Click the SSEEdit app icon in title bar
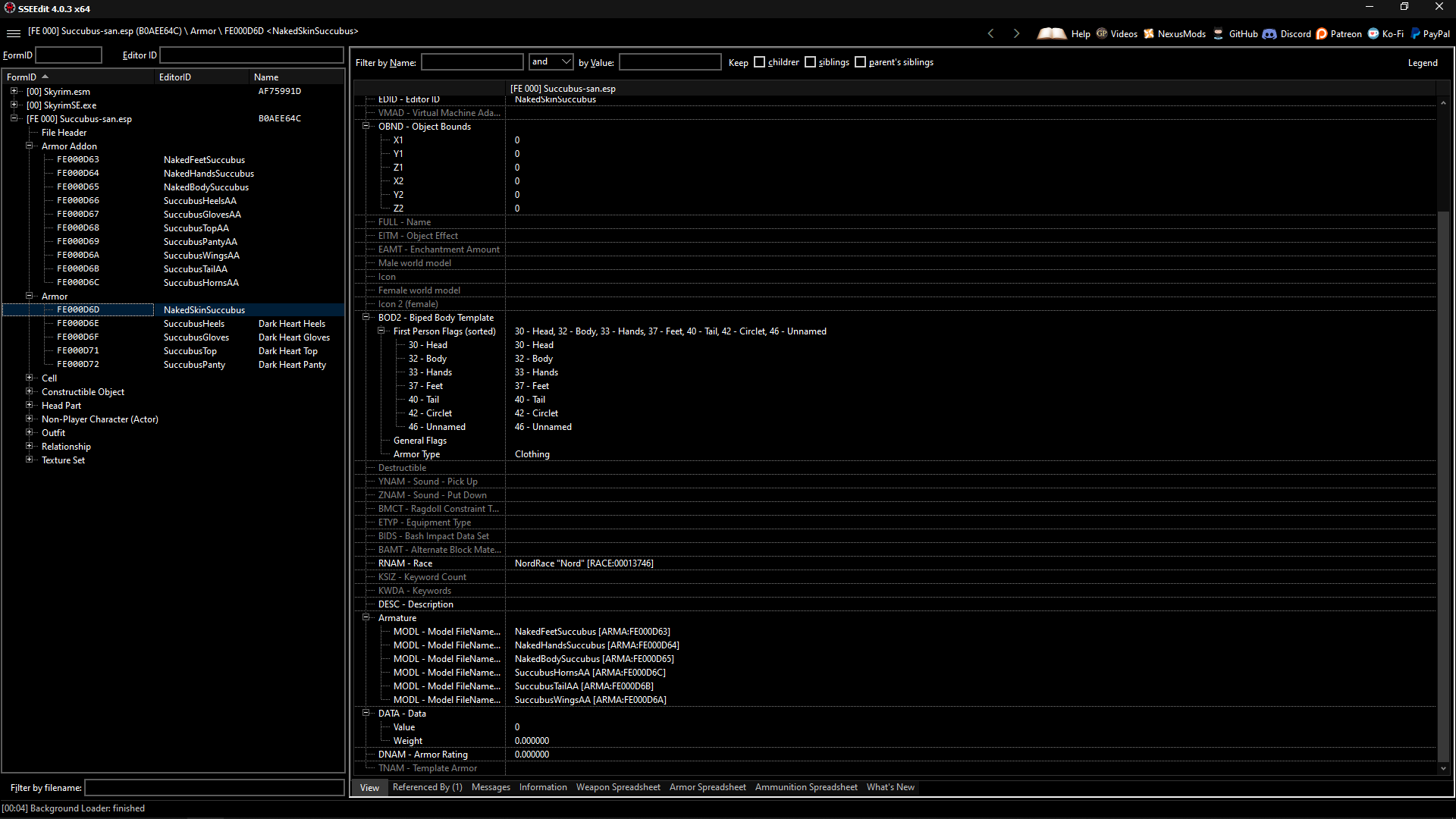This screenshot has height=819, width=1456. (9, 8)
